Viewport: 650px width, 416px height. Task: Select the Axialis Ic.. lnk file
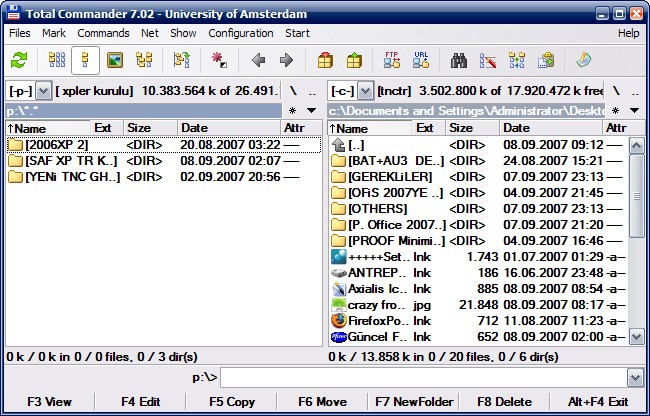(479, 289)
